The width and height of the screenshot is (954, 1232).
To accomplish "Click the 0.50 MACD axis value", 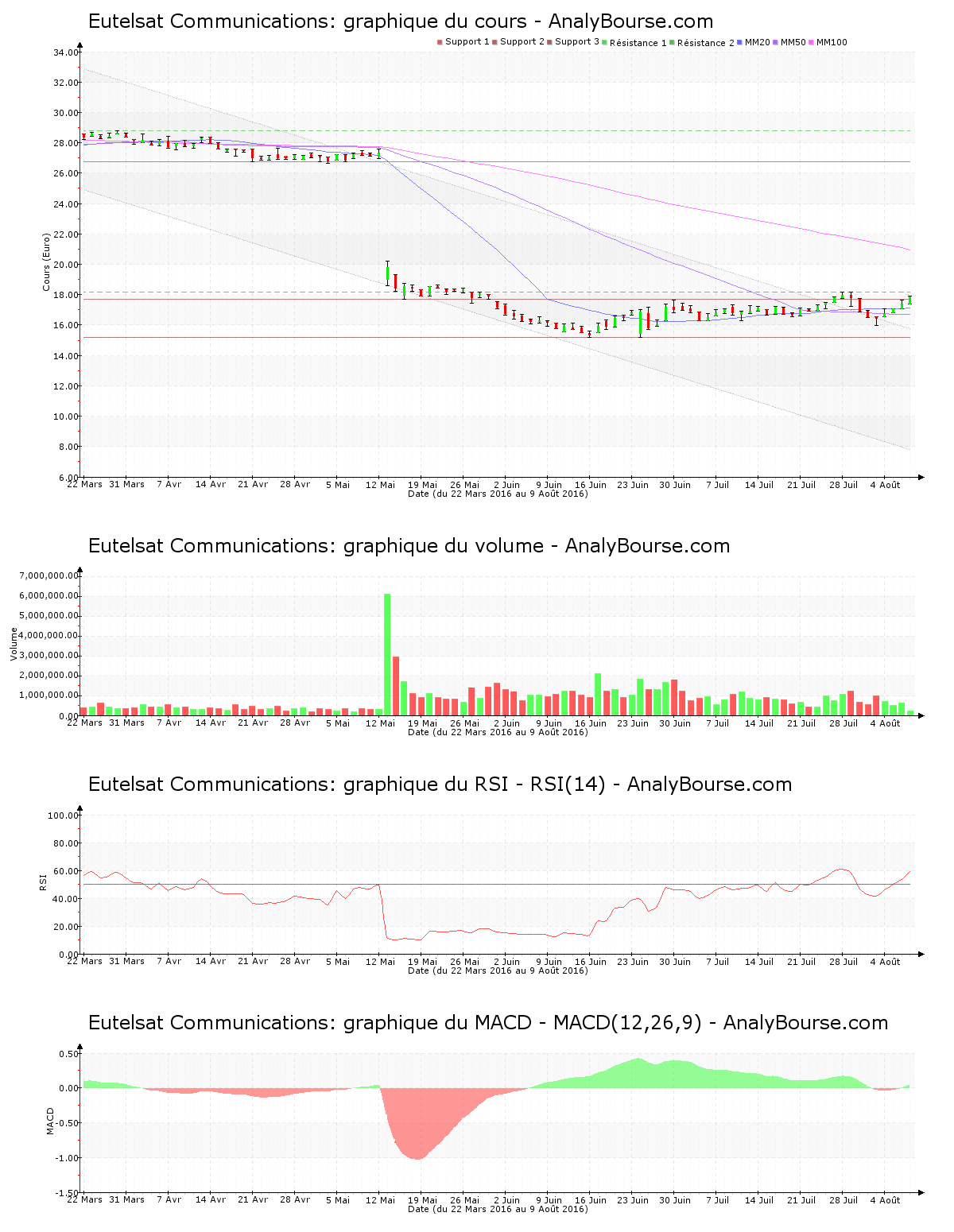I will pos(68,1055).
